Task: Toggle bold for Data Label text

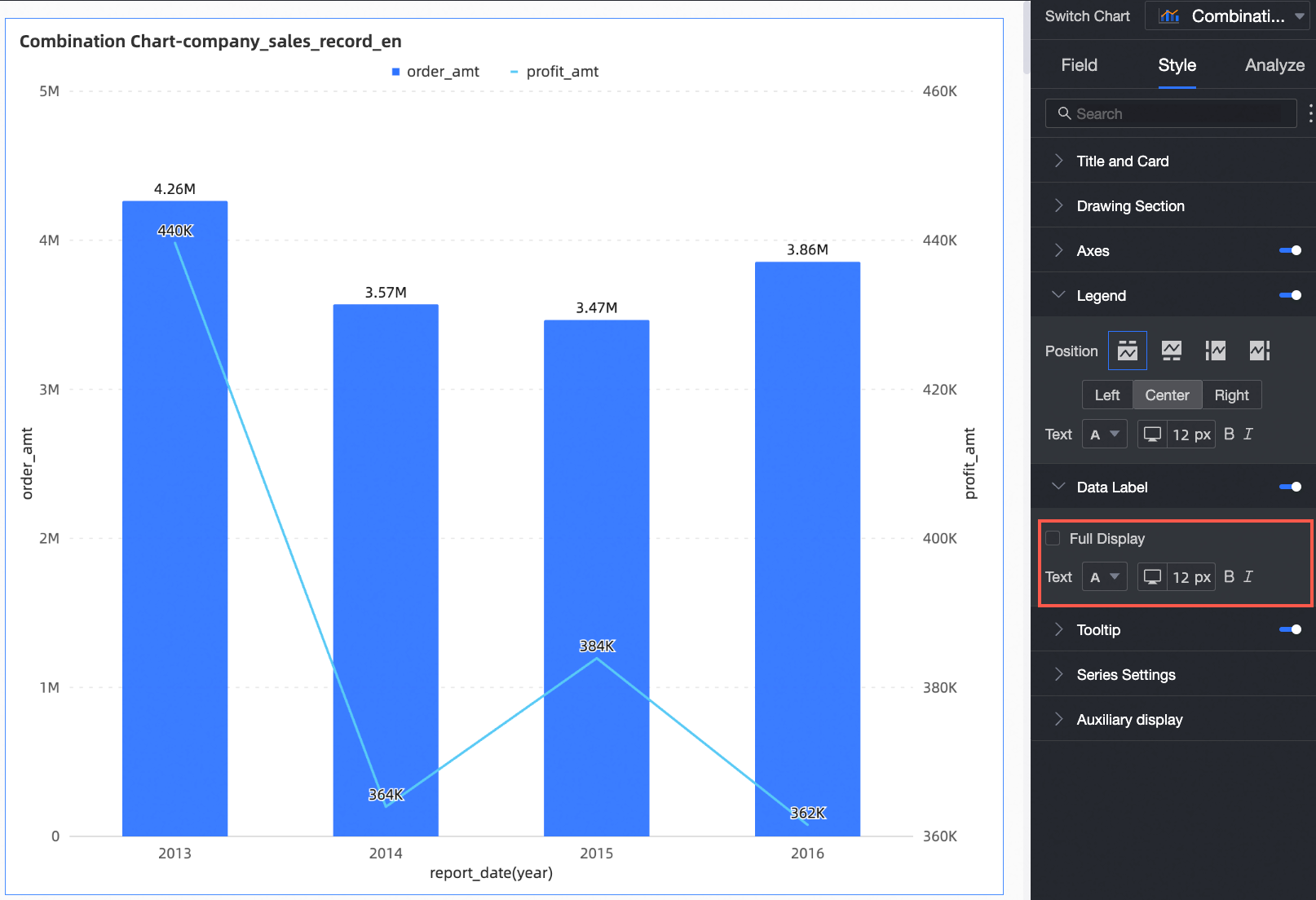Action: [x=1229, y=576]
